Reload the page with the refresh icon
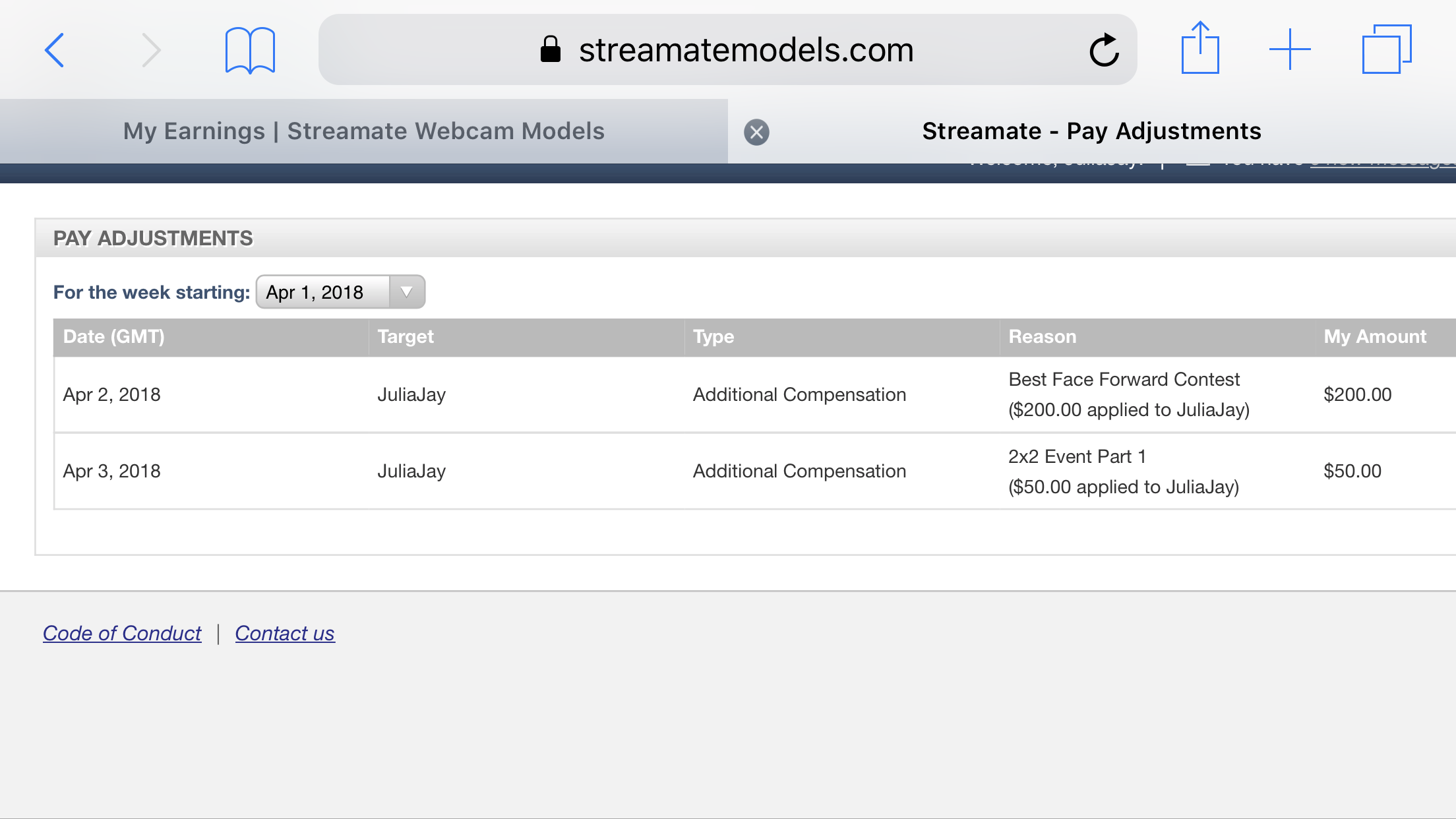The width and height of the screenshot is (1456, 819). pyautogui.click(x=1104, y=50)
